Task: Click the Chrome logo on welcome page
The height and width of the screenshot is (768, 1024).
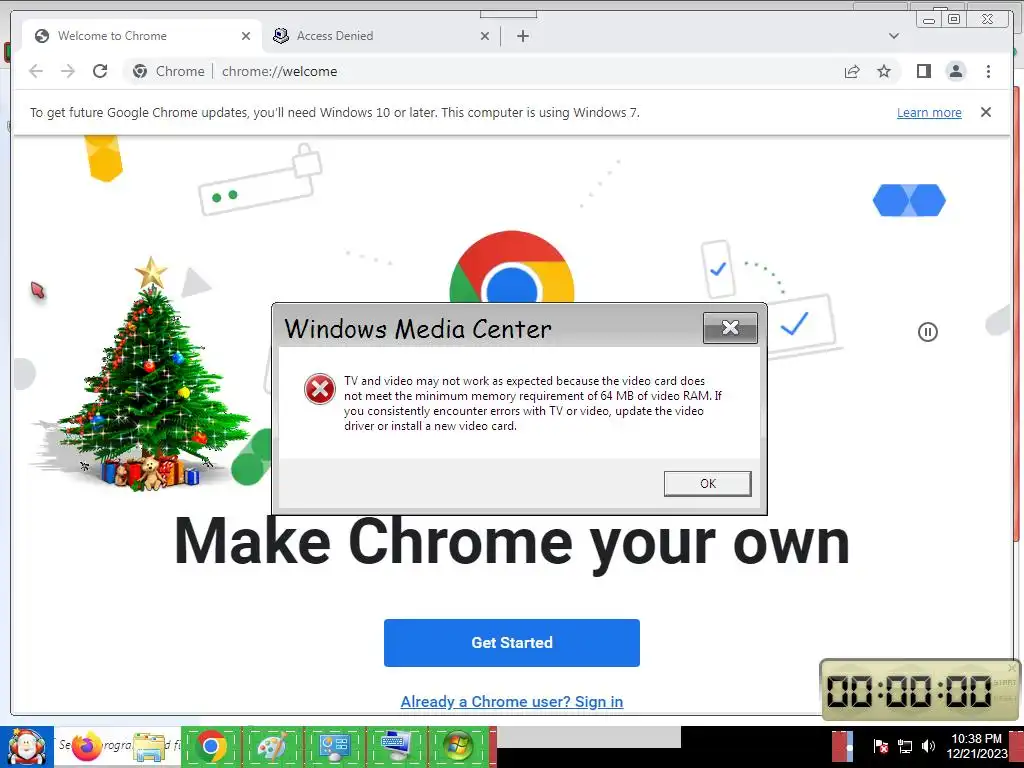Action: click(x=511, y=268)
